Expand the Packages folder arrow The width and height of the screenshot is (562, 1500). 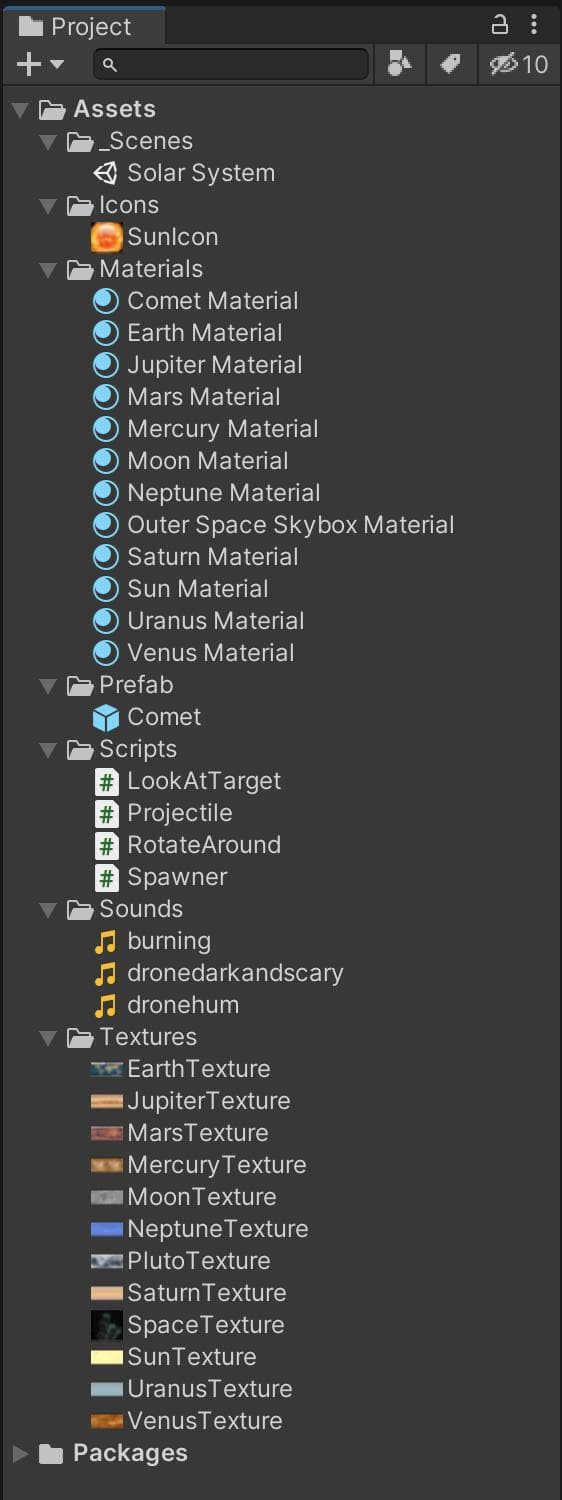[20, 1453]
